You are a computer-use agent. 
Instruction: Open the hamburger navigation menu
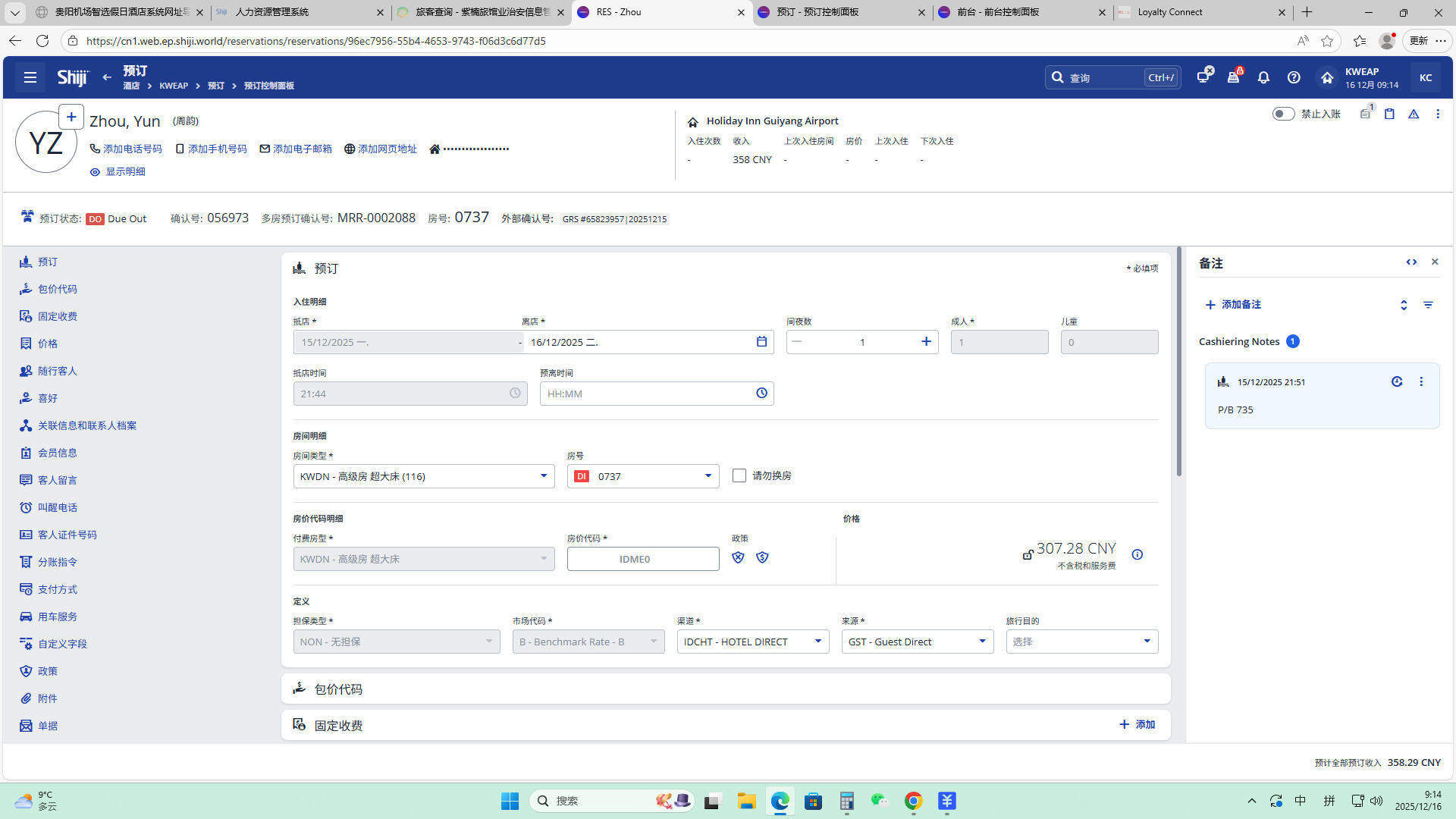coord(30,77)
